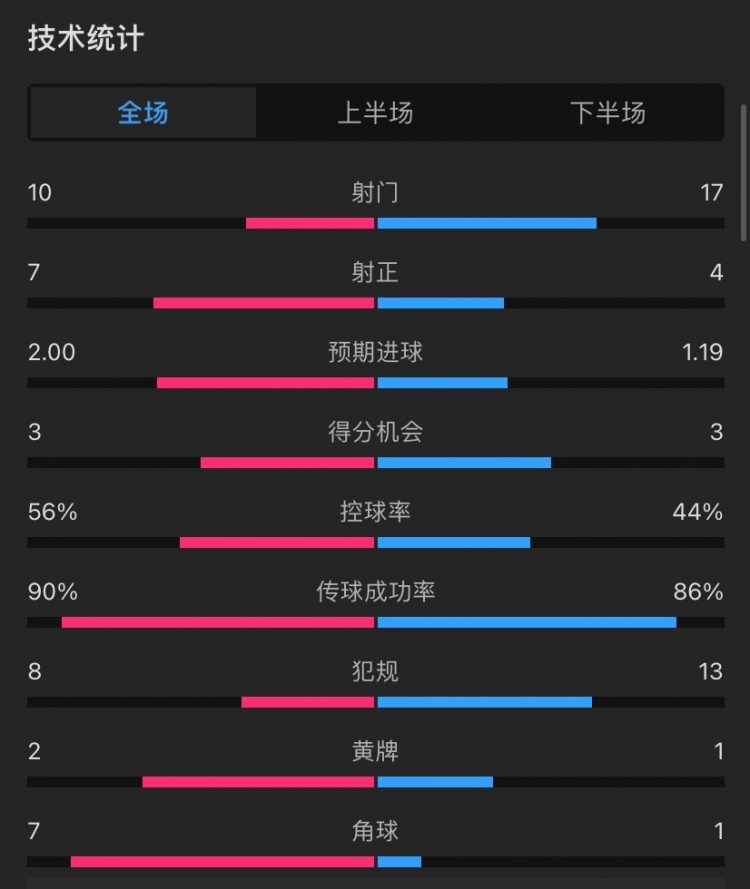750x889 pixels.
Task: Click the pink bar under 传球成功率
Action: point(218,622)
